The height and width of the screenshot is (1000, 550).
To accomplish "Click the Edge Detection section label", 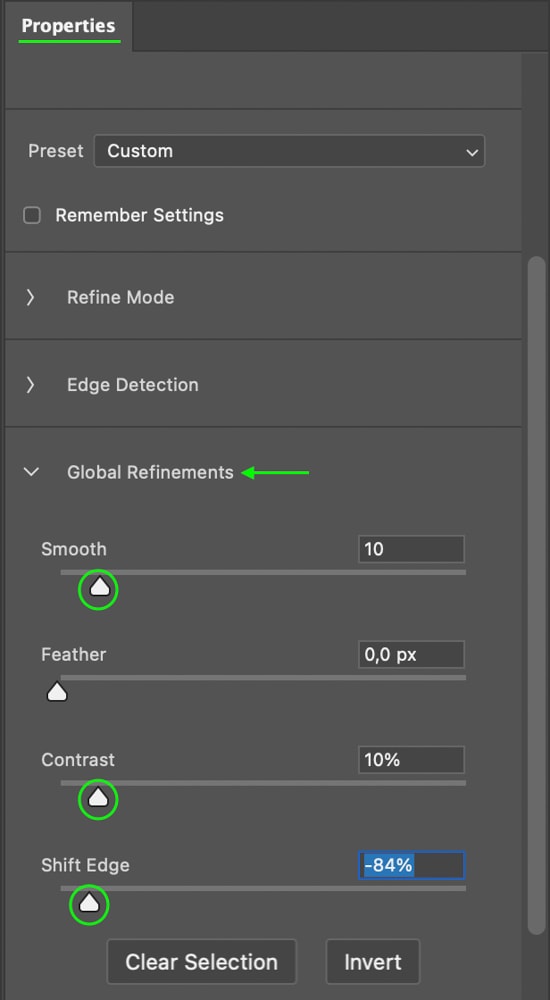I will click(x=133, y=385).
